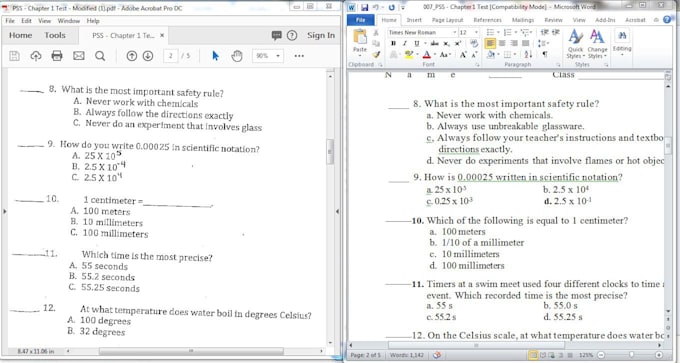Click the Redo icon in Word
Viewport: 680px width, 363px height.
(392, 7)
